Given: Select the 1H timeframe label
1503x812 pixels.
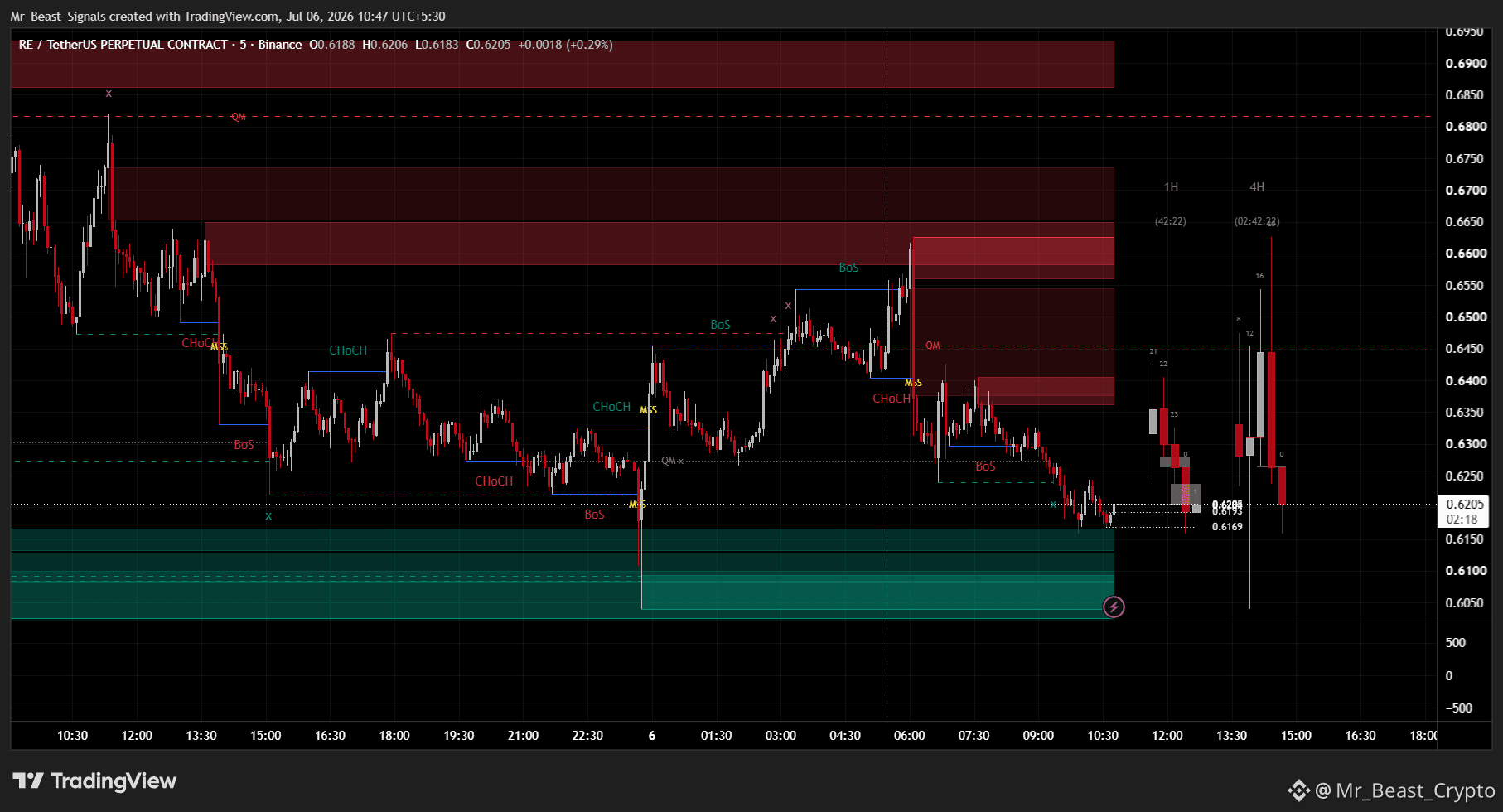Looking at the screenshot, I should (1171, 187).
